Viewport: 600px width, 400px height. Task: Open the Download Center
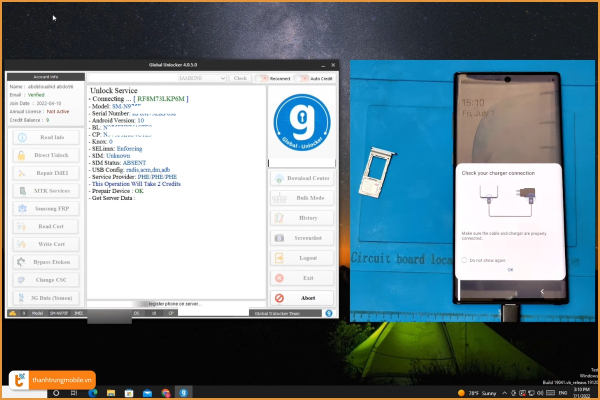[301, 178]
